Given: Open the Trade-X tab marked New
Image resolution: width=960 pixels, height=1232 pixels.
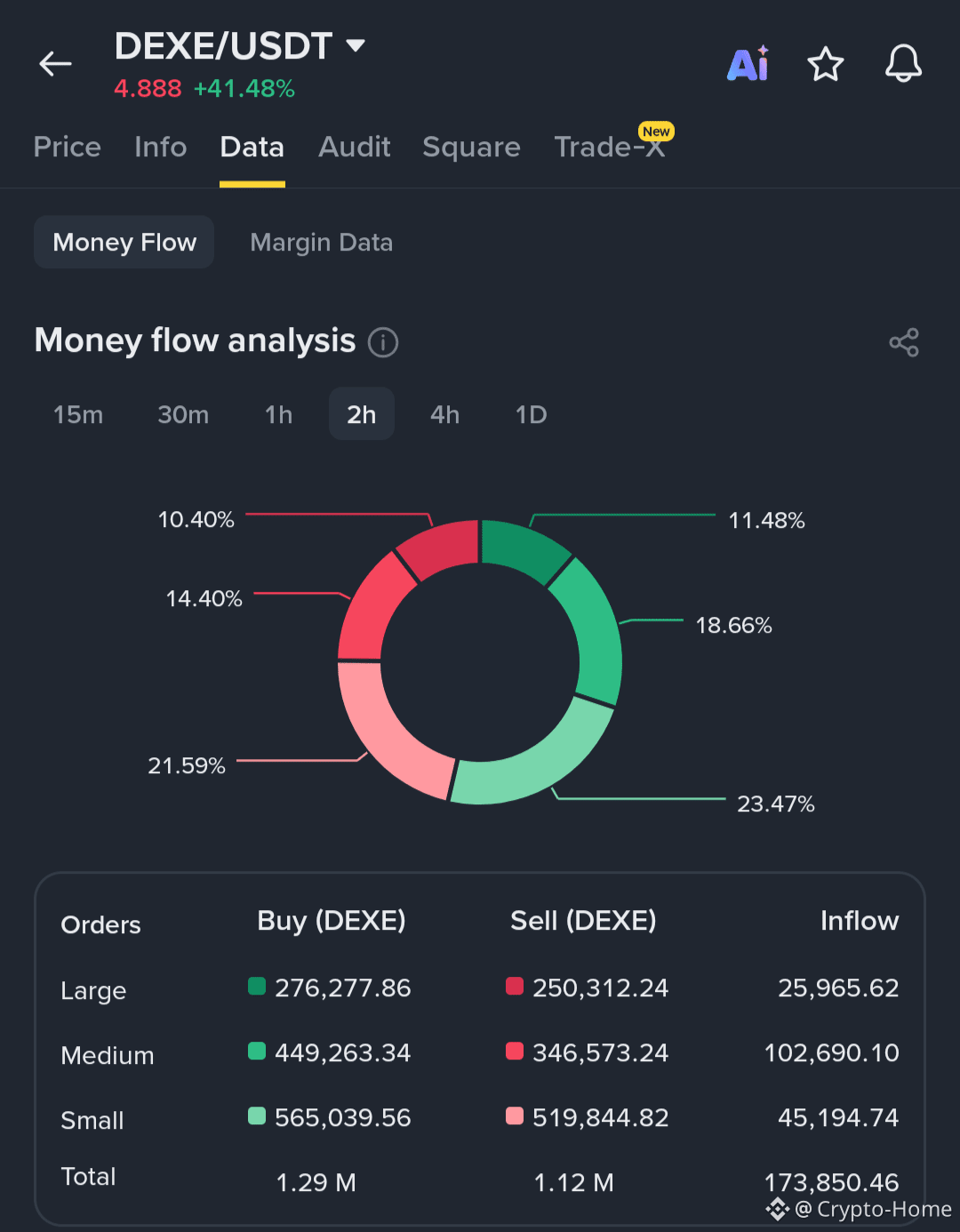Looking at the screenshot, I should pos(610,147).
